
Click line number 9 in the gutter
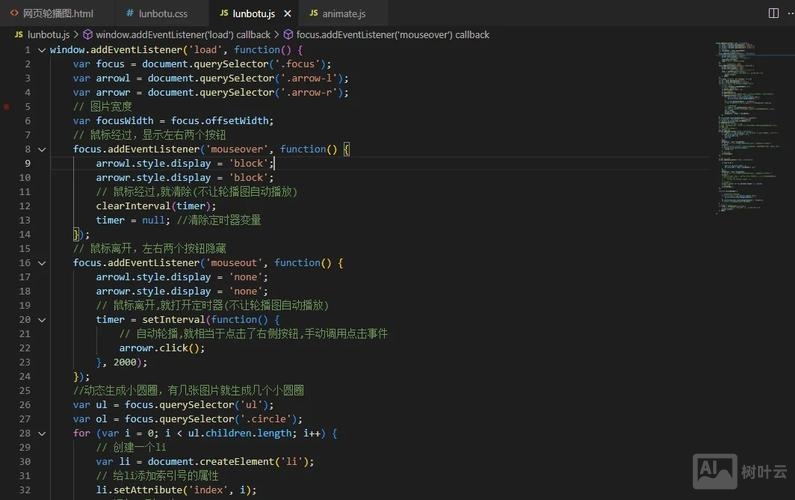(x=27, y=163)
